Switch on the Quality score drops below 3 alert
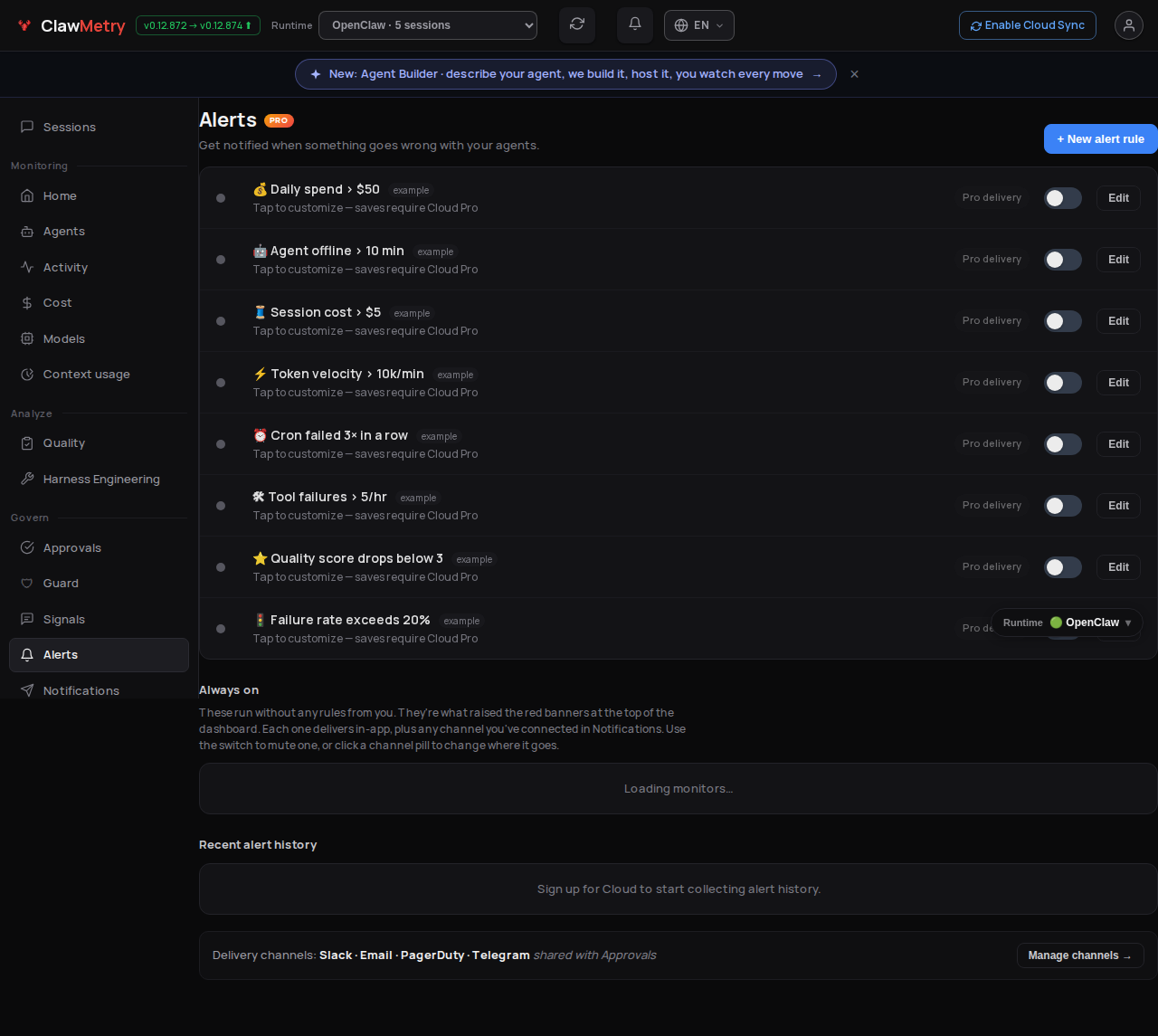The width and height of the screenshot is (1158, 1036). tap(1063, 567)
